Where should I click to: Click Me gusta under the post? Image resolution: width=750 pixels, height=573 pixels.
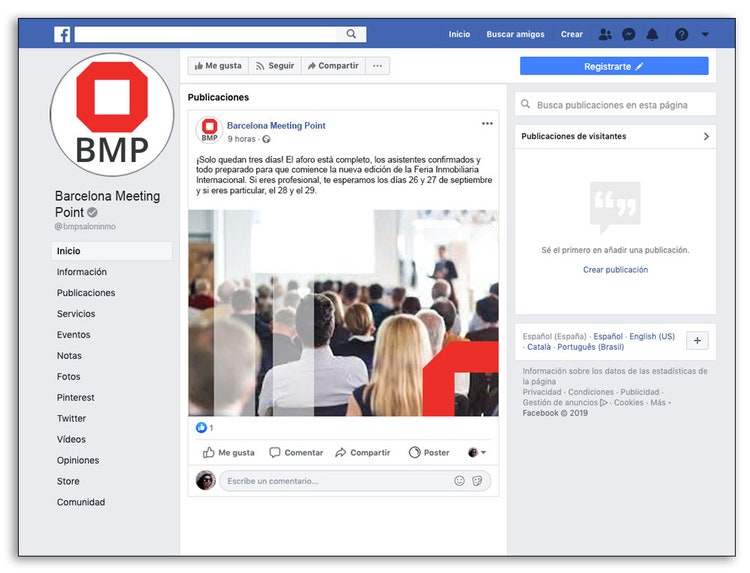[x=229, y=452]
